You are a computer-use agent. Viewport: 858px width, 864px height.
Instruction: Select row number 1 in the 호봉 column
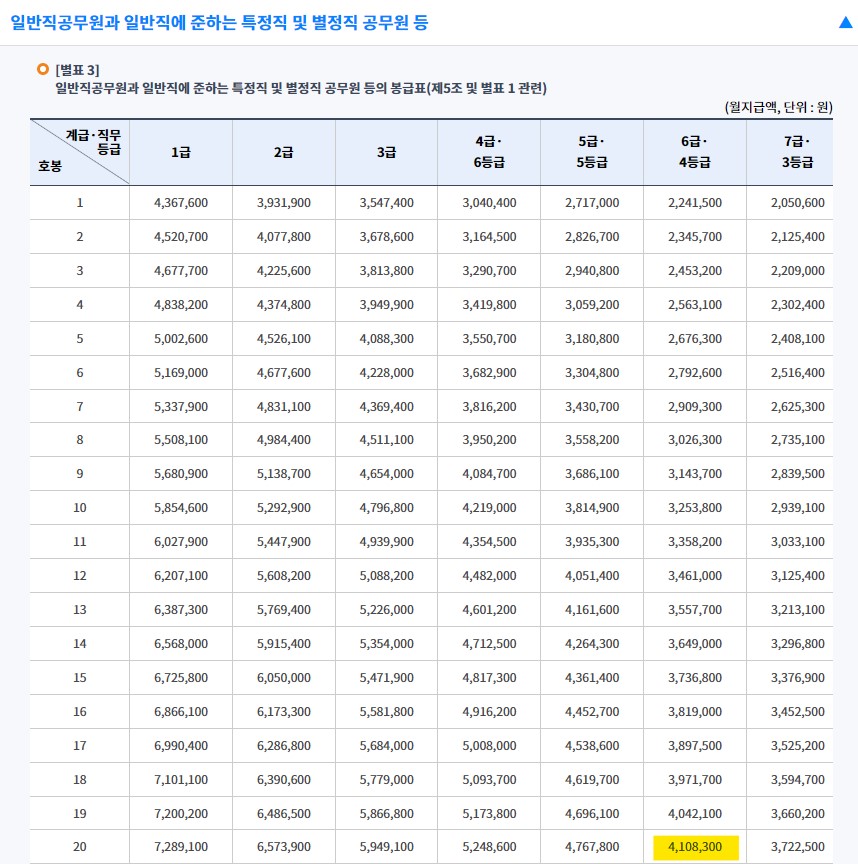pyautogui.click(x=78, y=201)
